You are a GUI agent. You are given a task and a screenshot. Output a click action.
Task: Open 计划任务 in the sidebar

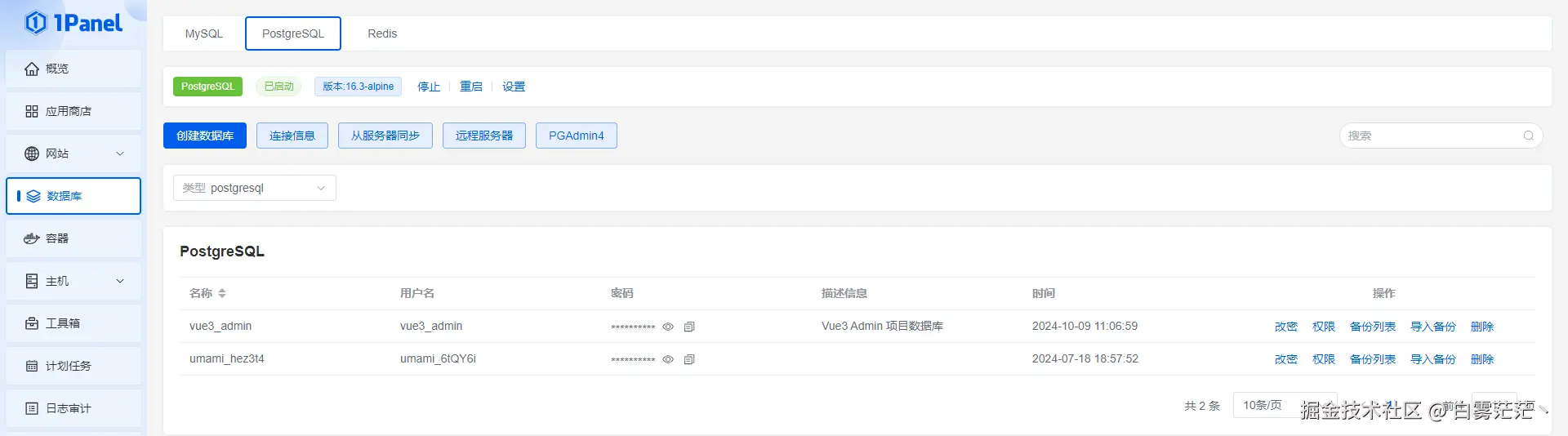pos(73,366)
